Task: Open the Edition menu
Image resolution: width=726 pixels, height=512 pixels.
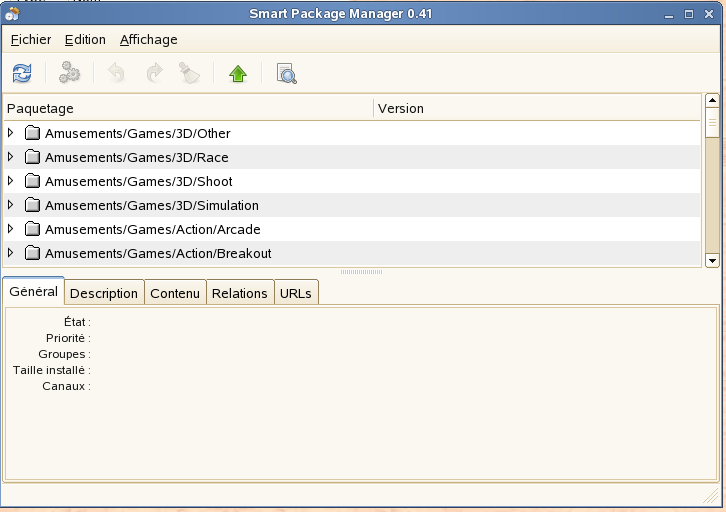Action: (85, 40)
